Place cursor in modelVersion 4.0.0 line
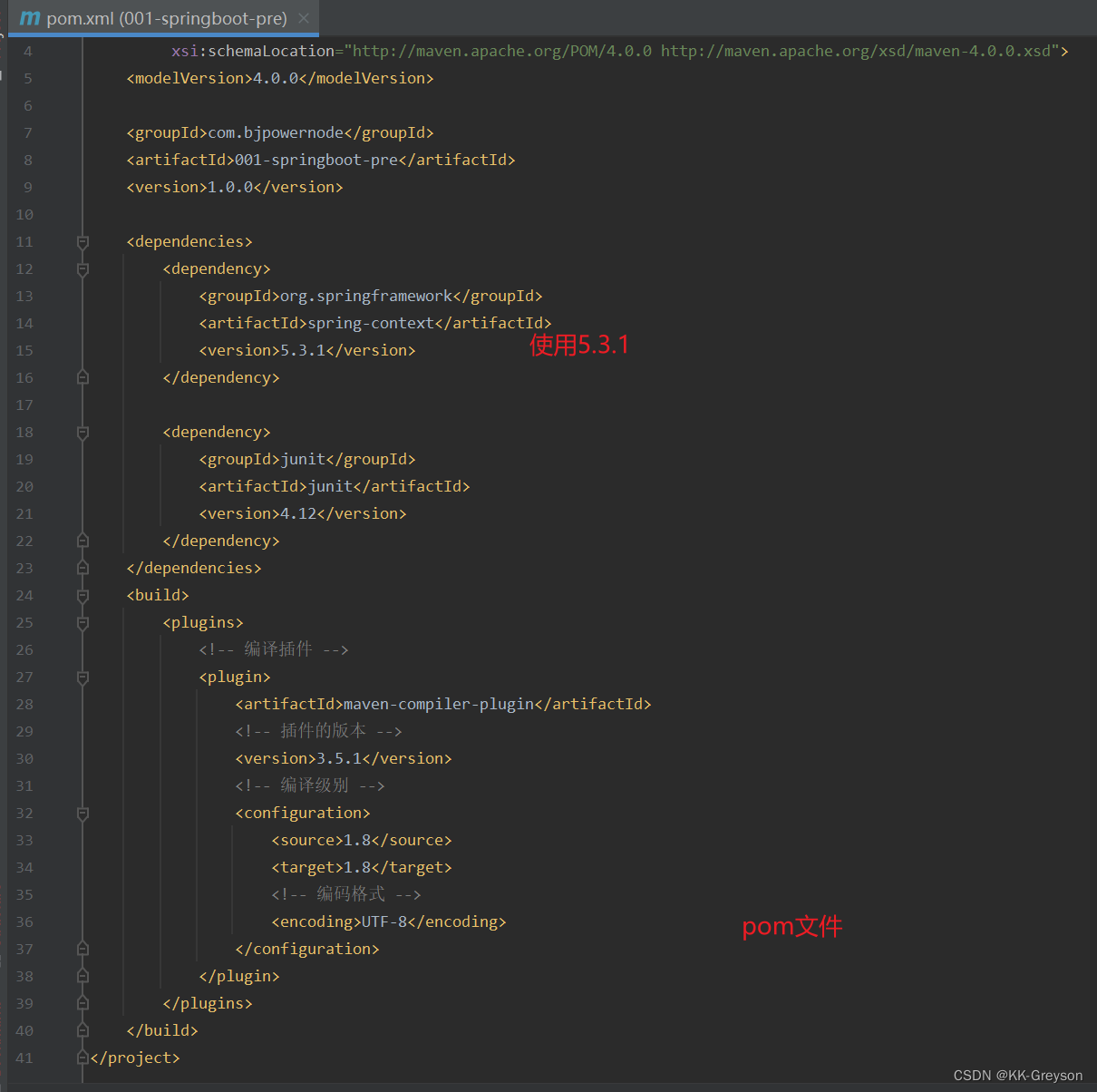This screenshot has height=1092, width=1097. pyautogui.click(x=280, y=78)
